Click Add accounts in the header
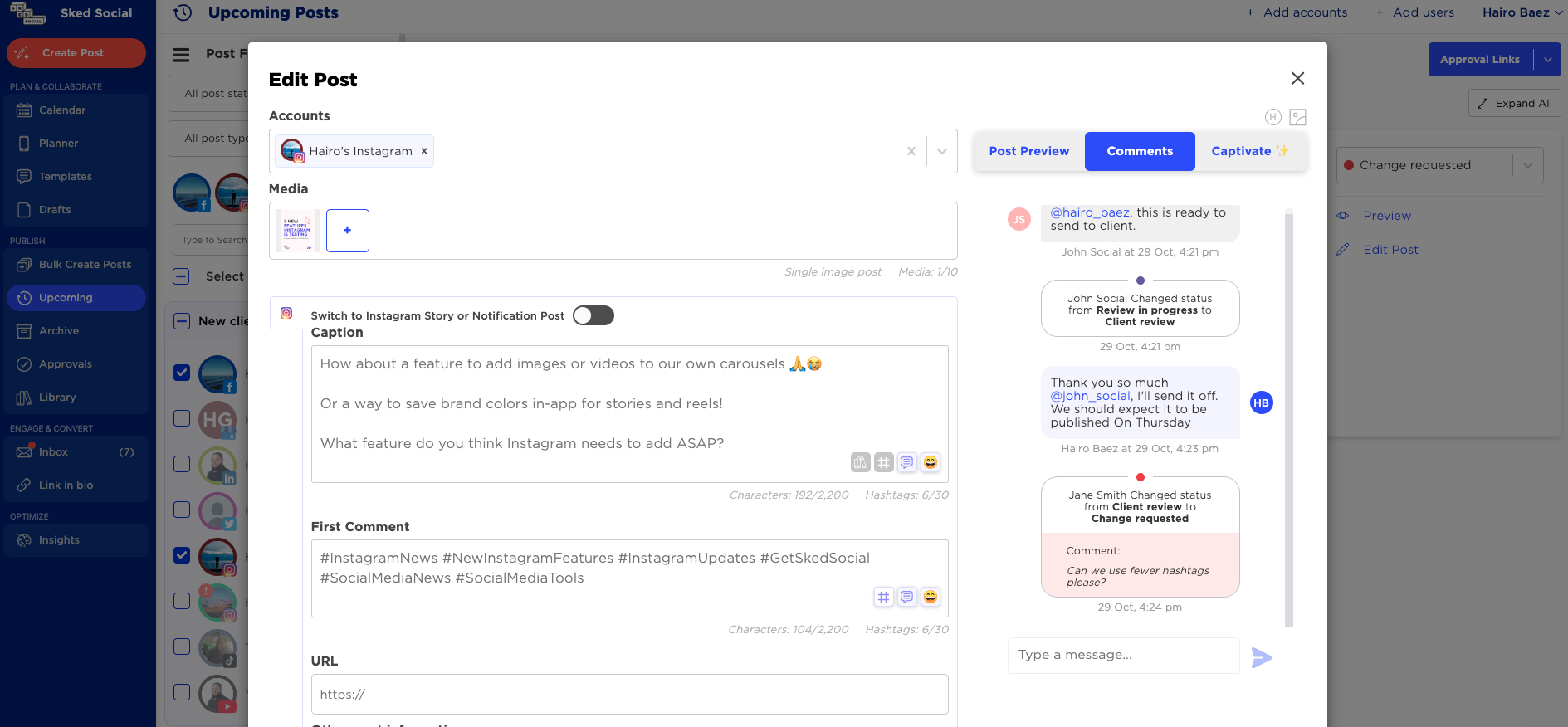 click(x=1297, y=12)
